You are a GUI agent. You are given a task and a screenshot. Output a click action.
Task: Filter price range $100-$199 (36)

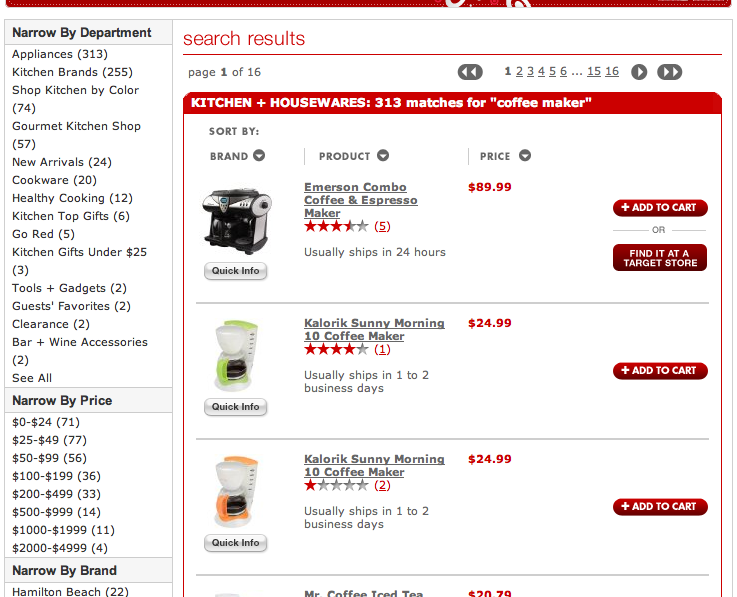(x=56, y=476)
